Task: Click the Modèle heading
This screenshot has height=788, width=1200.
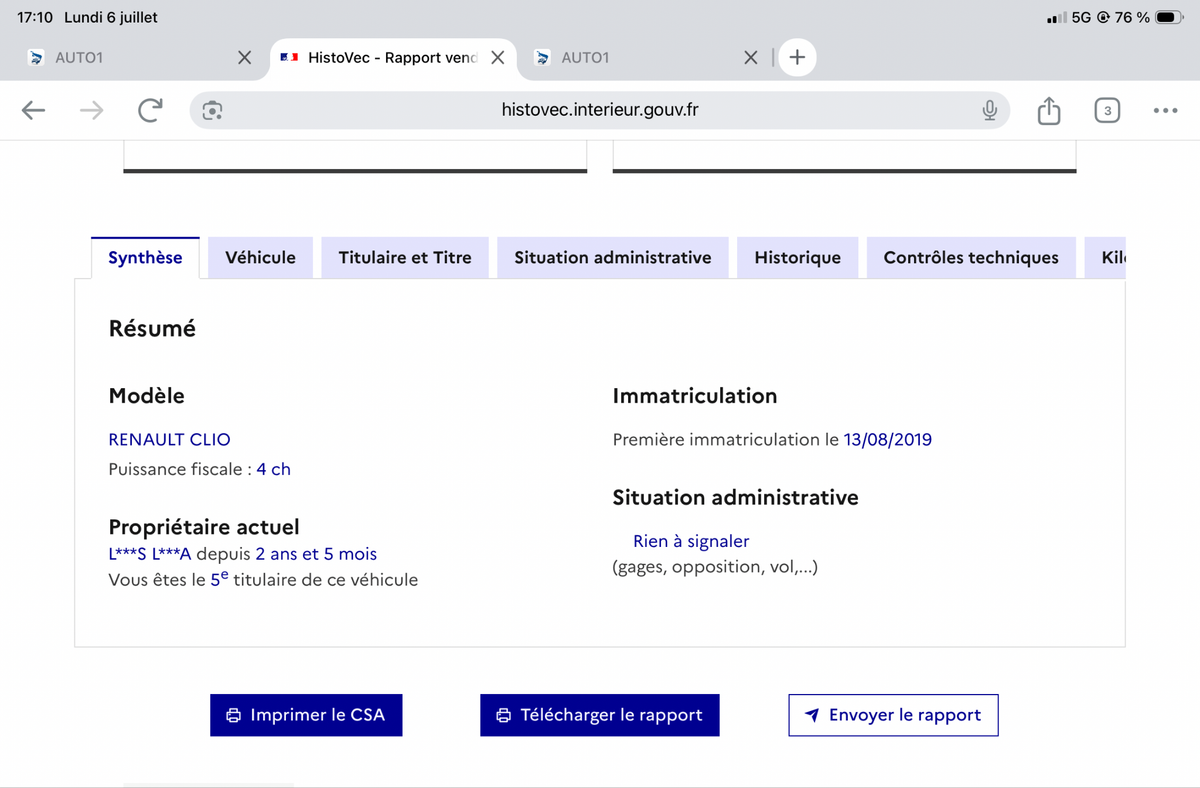Action: pyautogui.click(x=146, y=396)
